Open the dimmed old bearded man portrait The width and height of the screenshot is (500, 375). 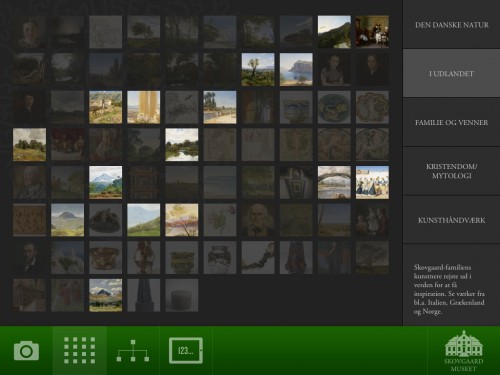(x=258, y=220)
